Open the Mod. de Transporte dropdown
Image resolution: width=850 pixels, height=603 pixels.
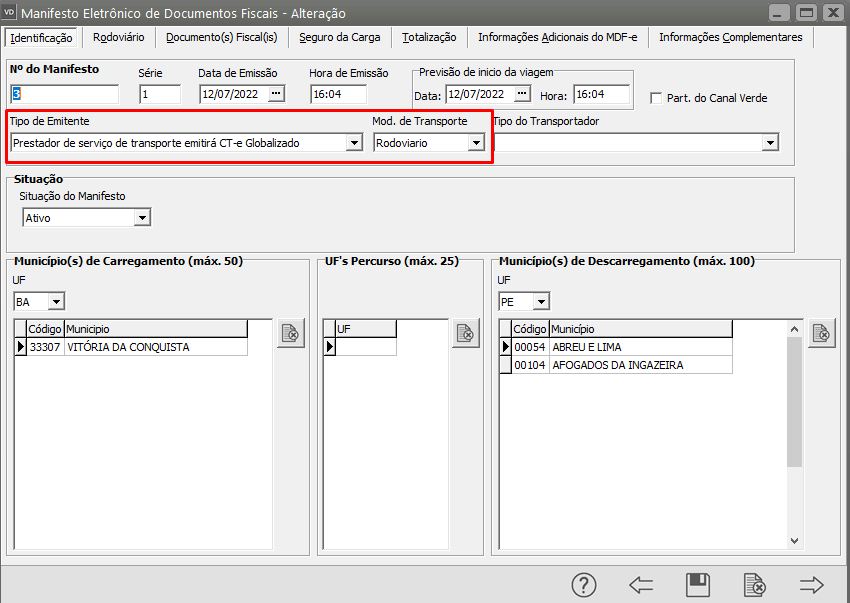point(476,143)
